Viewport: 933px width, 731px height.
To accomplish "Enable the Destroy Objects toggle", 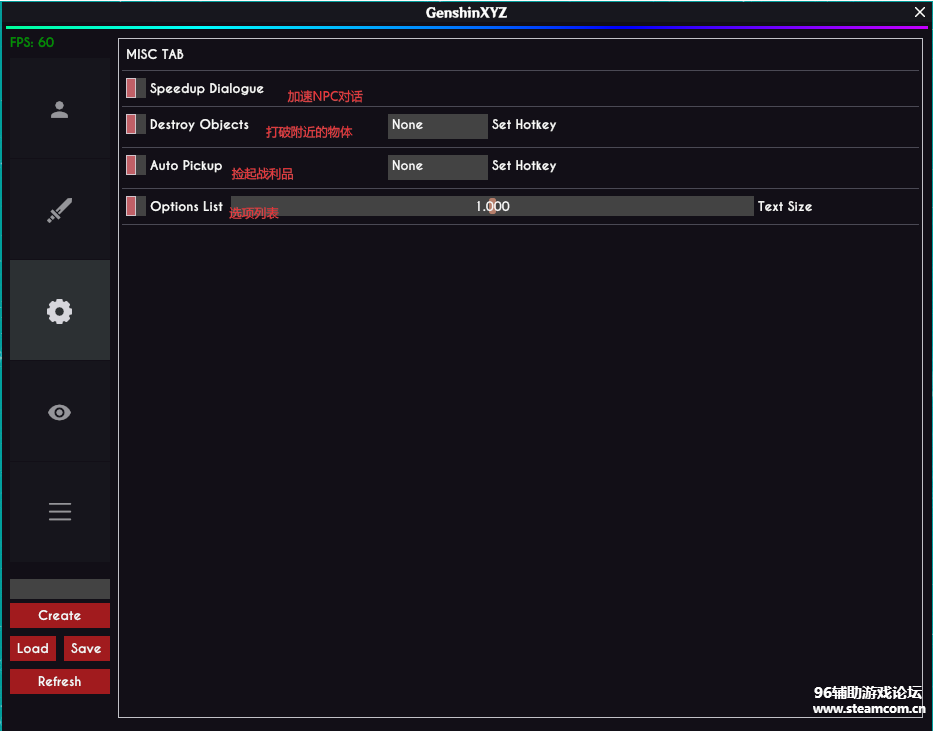I will (x=136, y=124).
